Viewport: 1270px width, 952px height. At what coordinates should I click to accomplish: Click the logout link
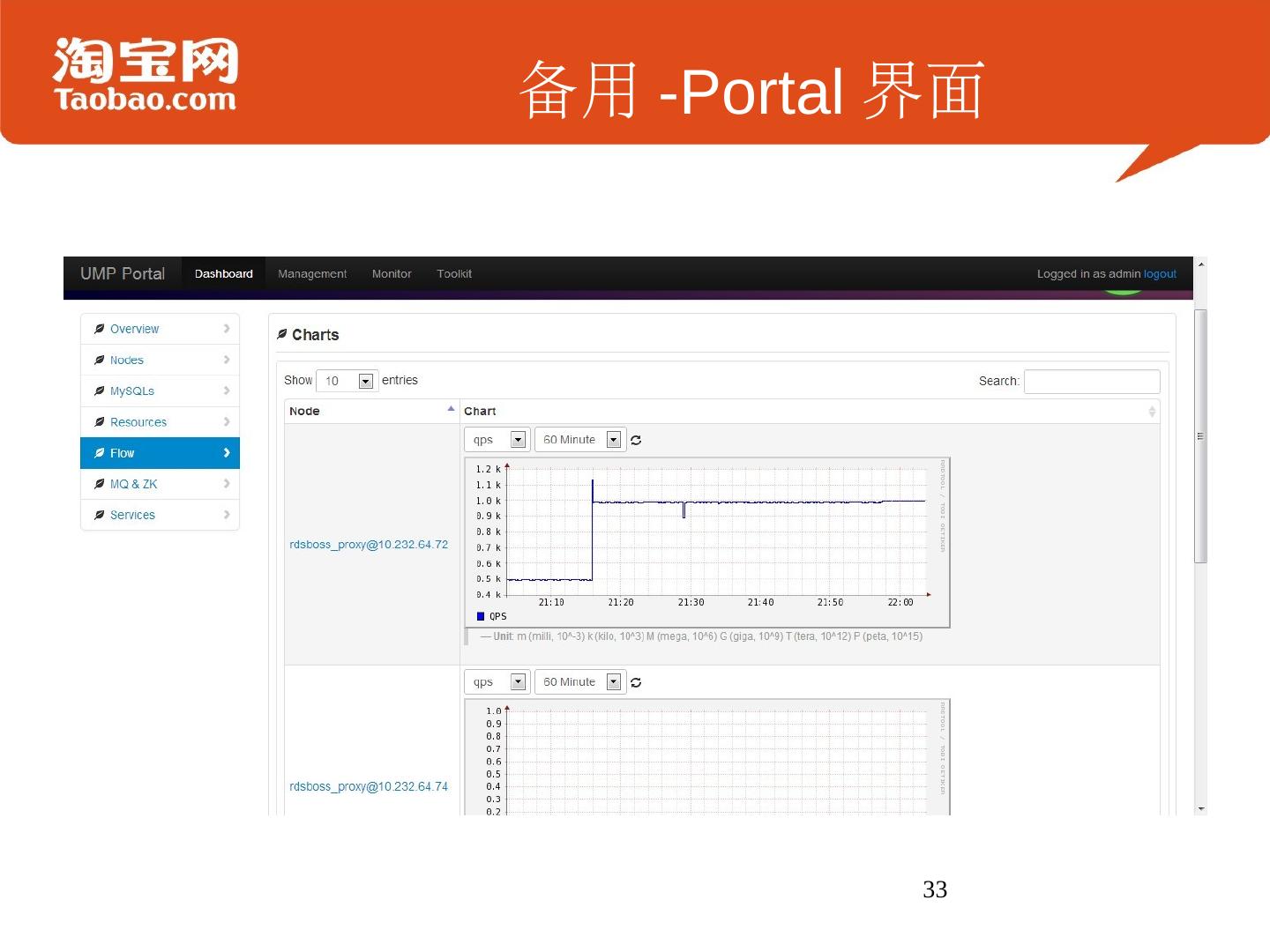1160,274
